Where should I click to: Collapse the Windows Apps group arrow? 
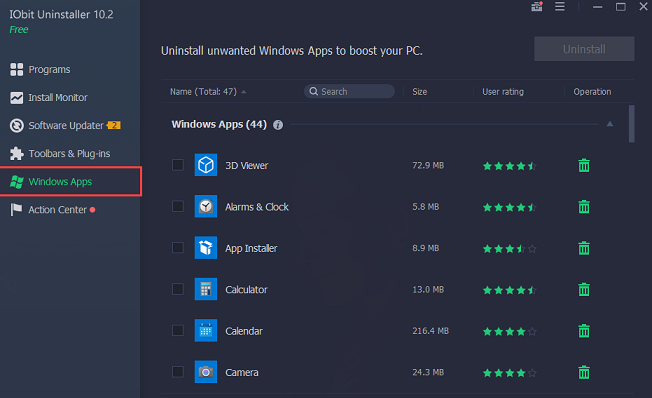[610, 124]
